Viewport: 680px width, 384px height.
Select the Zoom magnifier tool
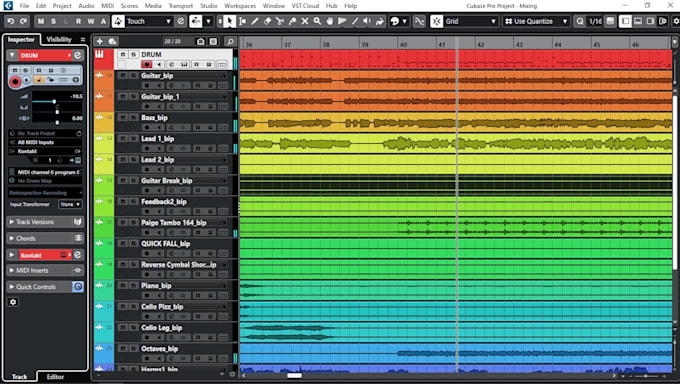pyautogui.click(x=317, y=21)
